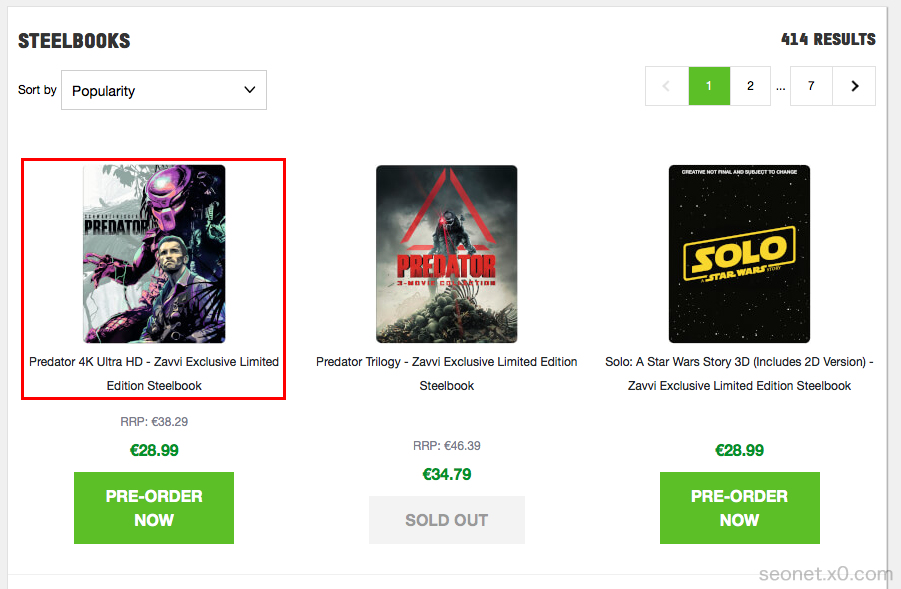Open Solo Star Wars Story cover image
This screenshot has width=901, height=589.
pos(739,254)
